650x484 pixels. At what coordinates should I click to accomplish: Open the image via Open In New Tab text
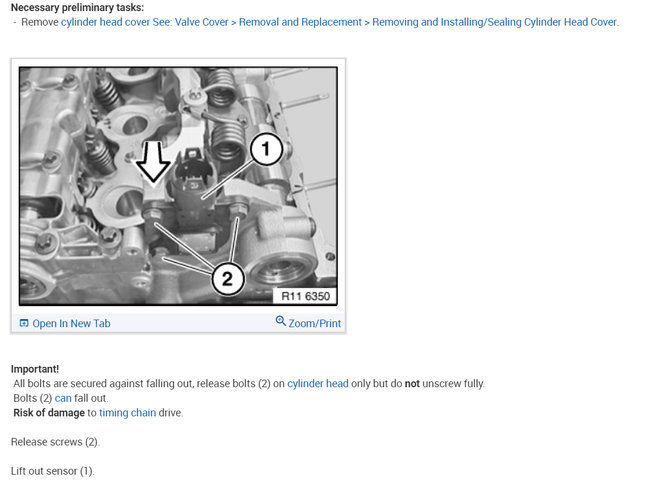71,323
